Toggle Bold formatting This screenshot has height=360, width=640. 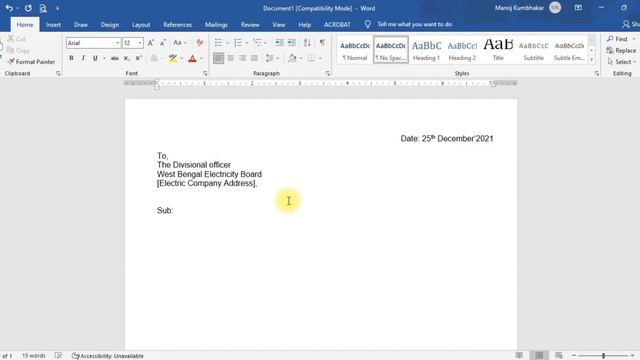point(71,58)
